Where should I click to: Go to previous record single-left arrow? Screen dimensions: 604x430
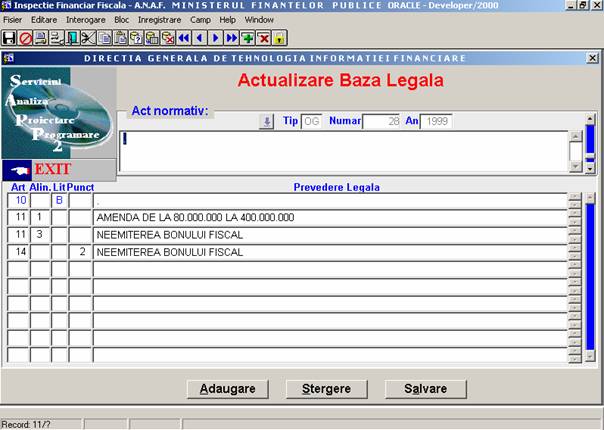pos(199,38)
